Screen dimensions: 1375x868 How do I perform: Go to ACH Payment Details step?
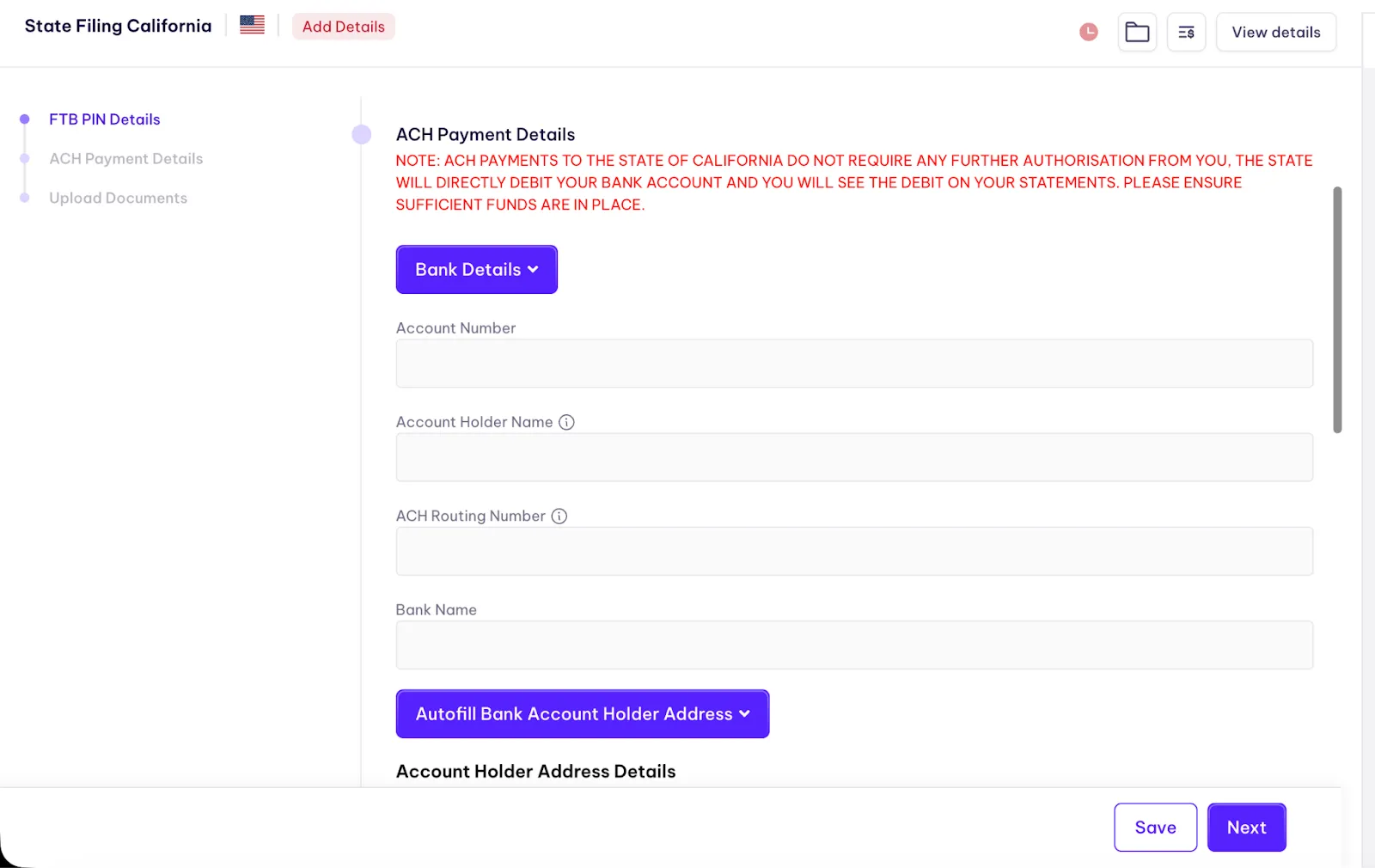tap(126, 159)
